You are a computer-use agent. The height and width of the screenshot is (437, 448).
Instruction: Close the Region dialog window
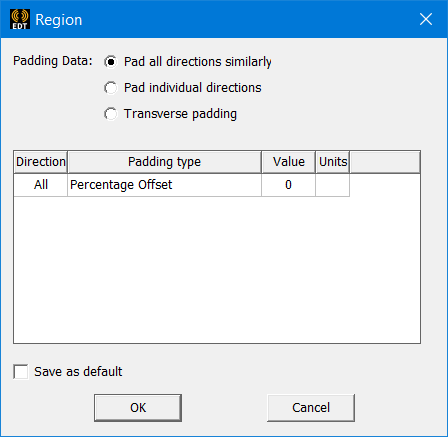point(426,19)
